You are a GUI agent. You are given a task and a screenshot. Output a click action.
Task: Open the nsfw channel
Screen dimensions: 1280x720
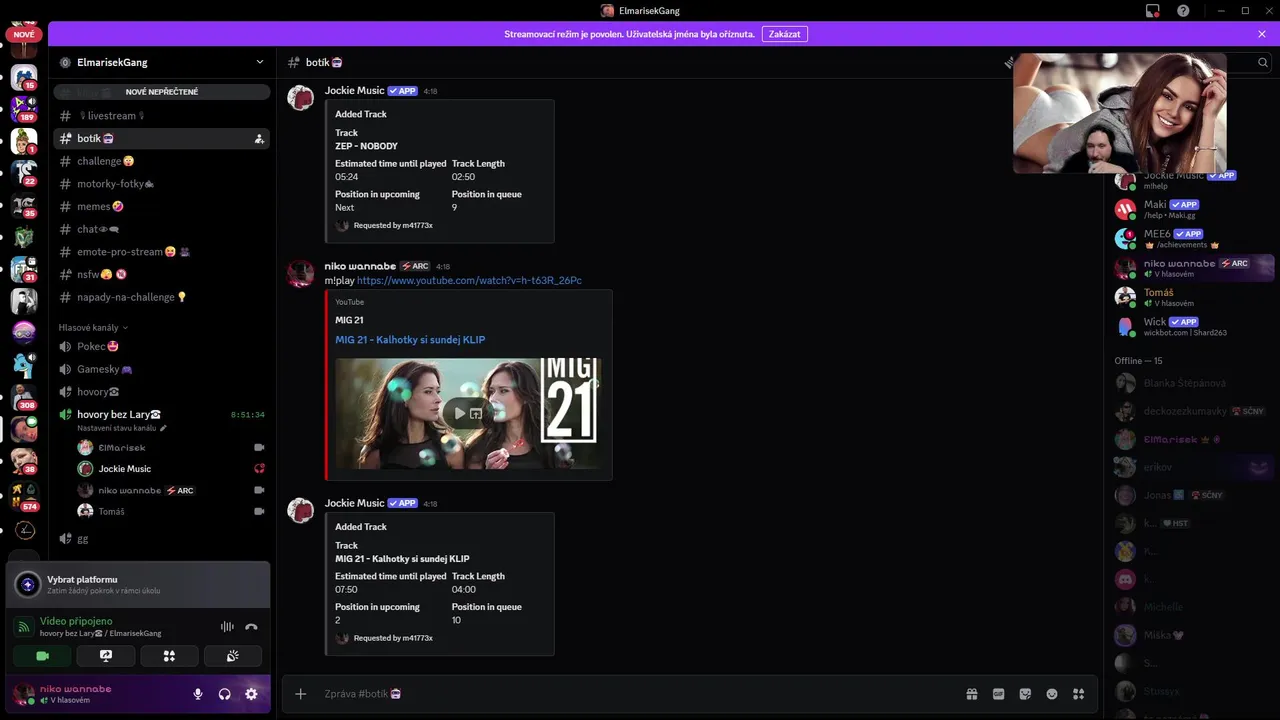point(162,274)
